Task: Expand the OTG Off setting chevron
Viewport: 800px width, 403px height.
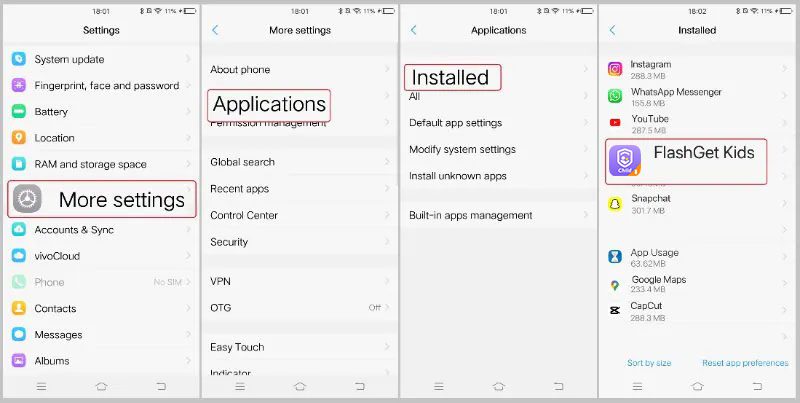Action: point(388,308)
